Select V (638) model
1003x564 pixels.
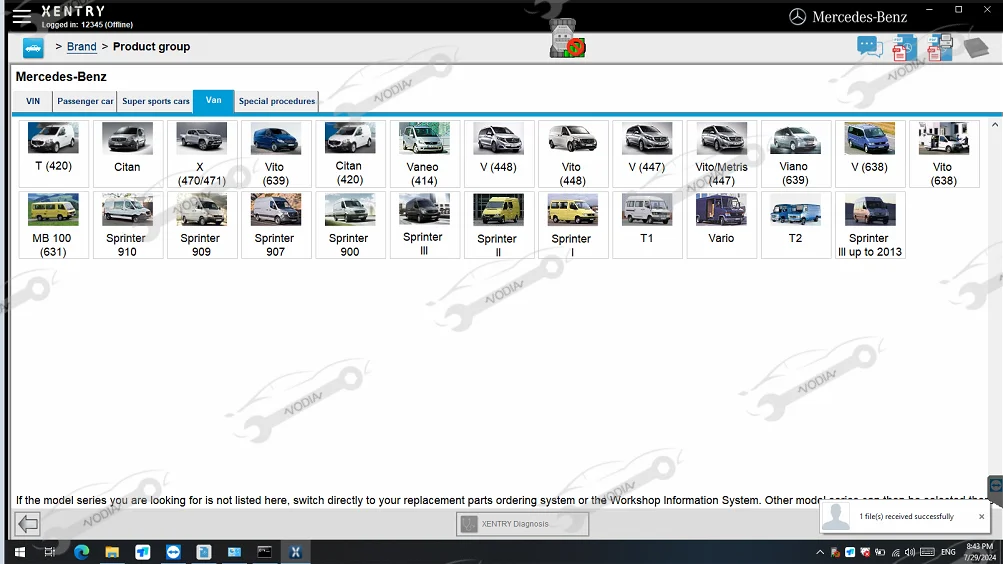point(869,153)
